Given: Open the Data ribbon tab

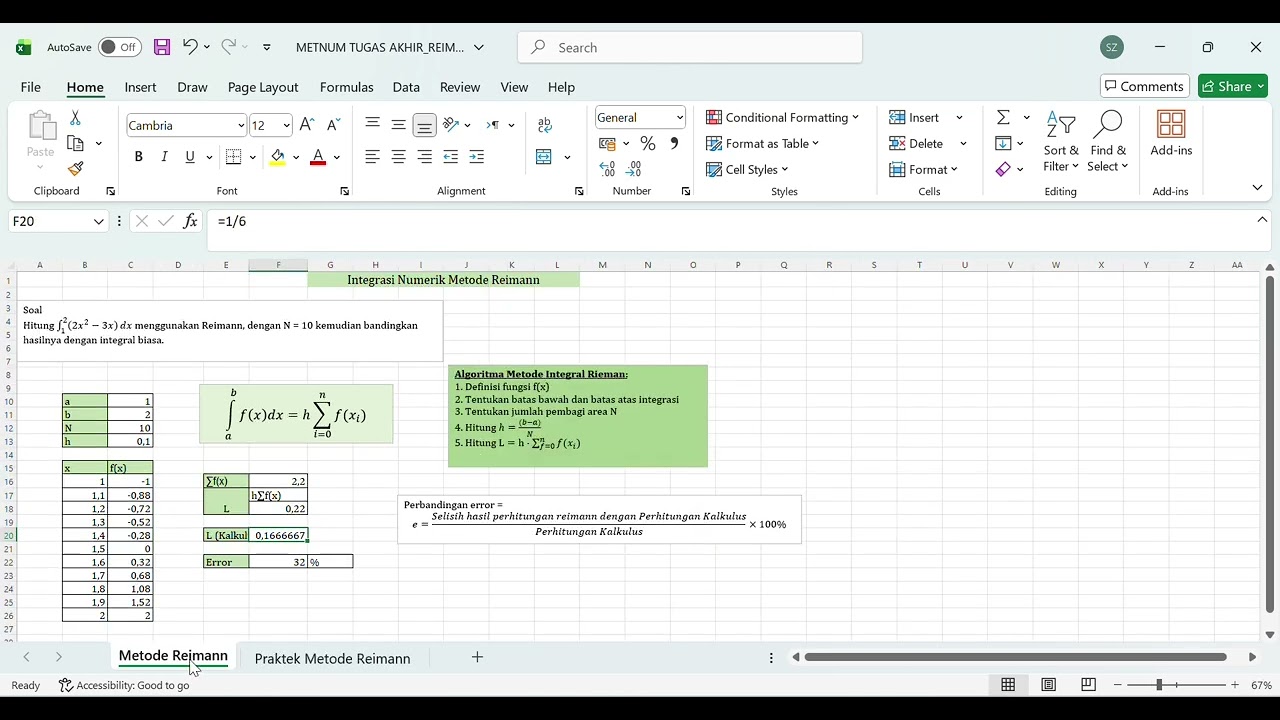Looking at the screenshot, I should tap(406, 87).
